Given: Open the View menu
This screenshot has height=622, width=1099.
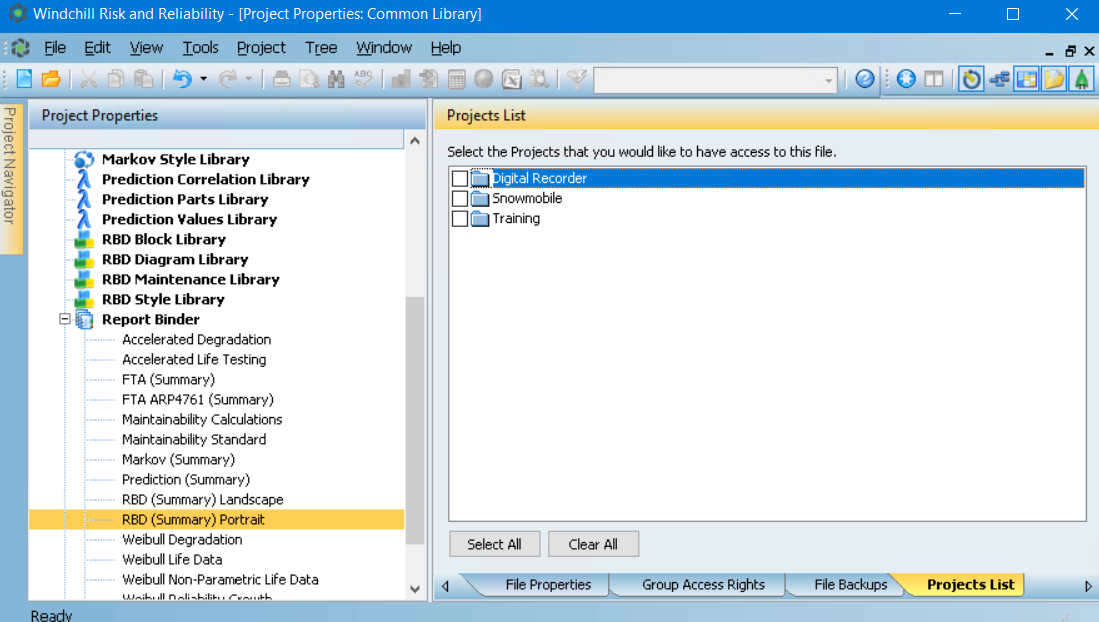Looking at the screenshot, I should click(x=146, y=48).
